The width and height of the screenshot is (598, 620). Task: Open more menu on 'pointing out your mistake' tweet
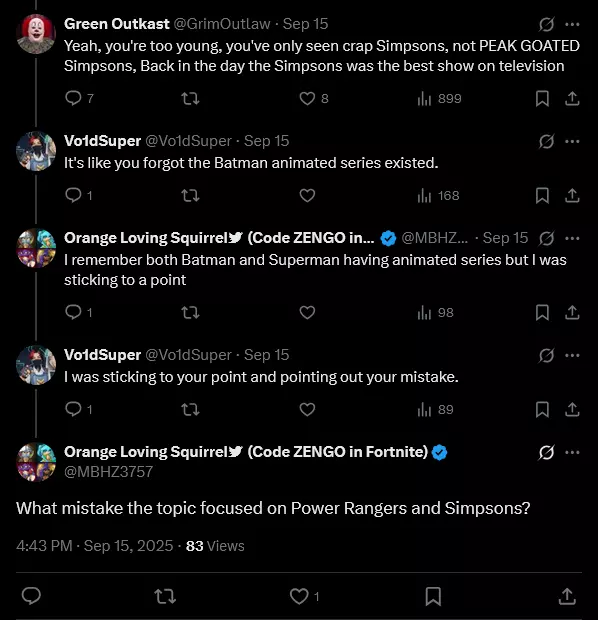pyautogui.click(x=572, y=355)
